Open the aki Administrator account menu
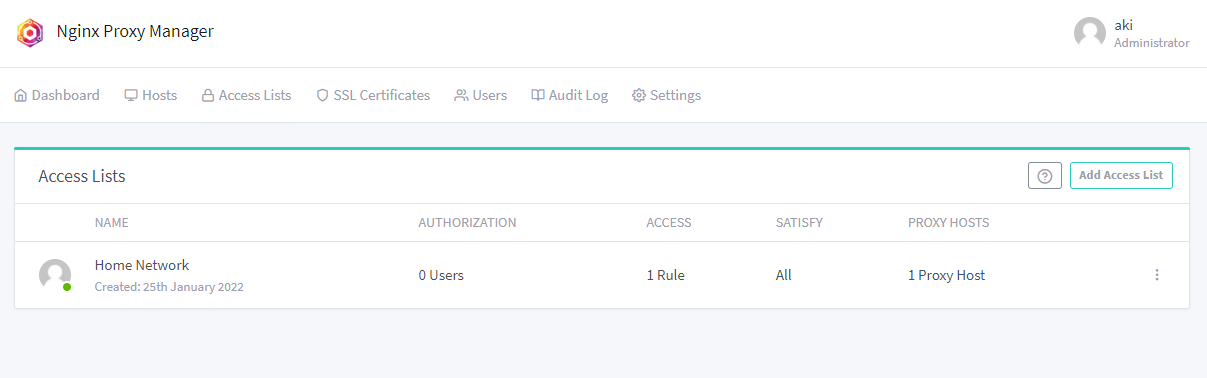 1132,33
